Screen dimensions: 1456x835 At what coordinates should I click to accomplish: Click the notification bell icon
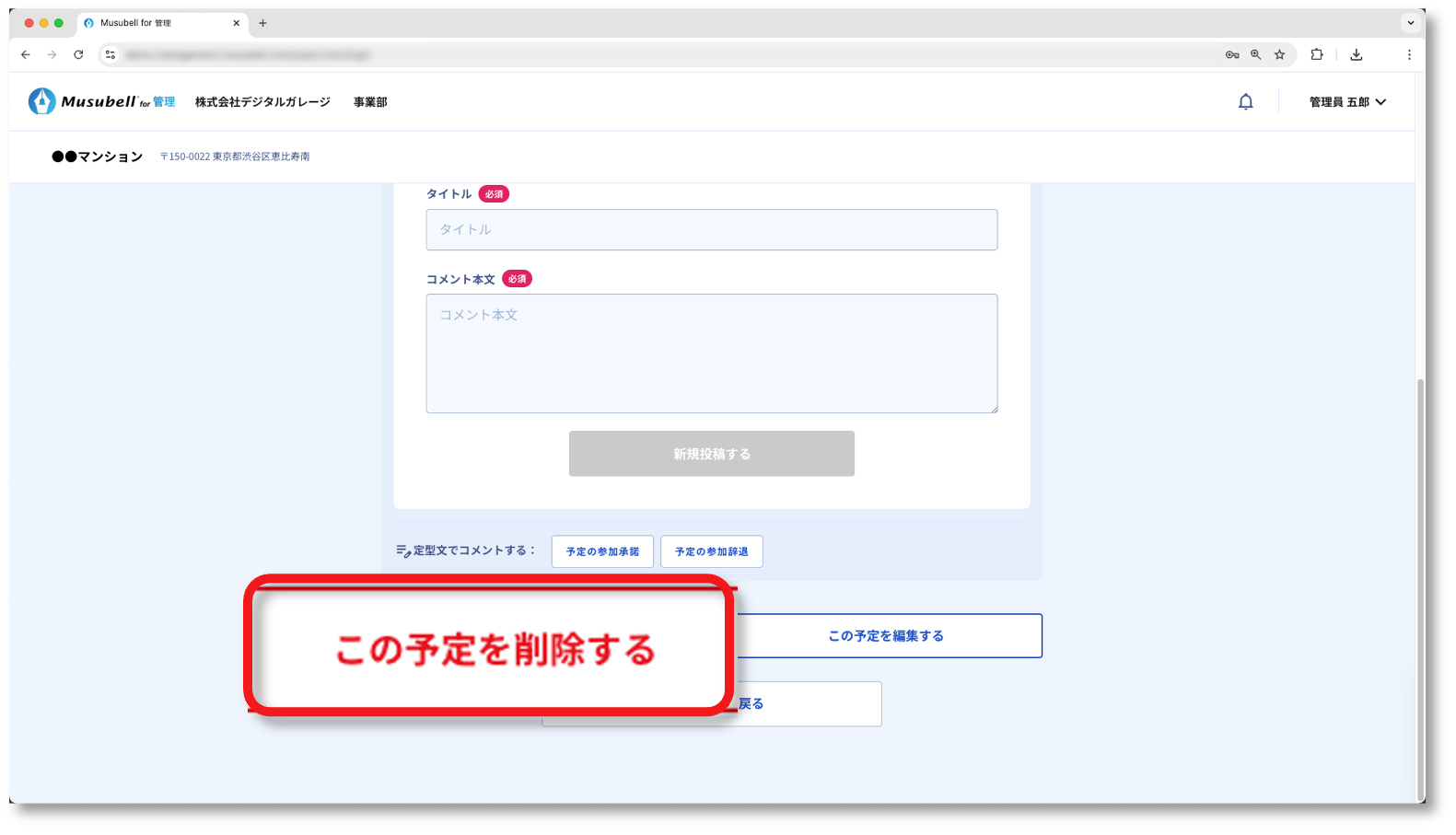(x=1245, y=102)
